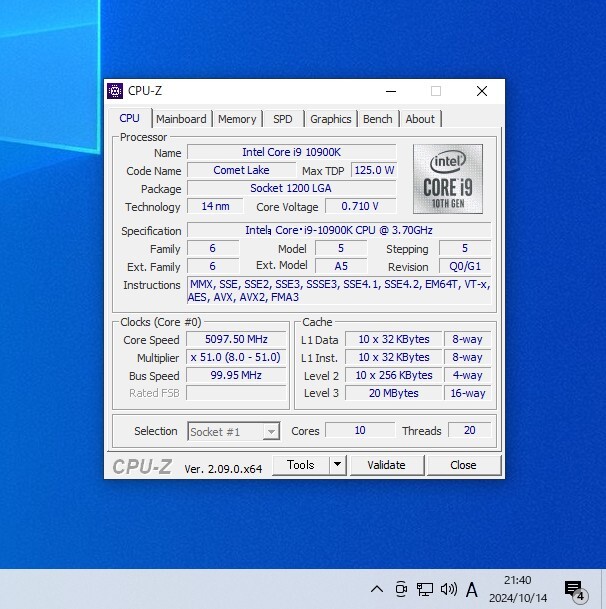Image resolution: width=606 pixels, height=609 pixels.
Task: Open the Meet Now tray icon
Action: pos(401,589)
